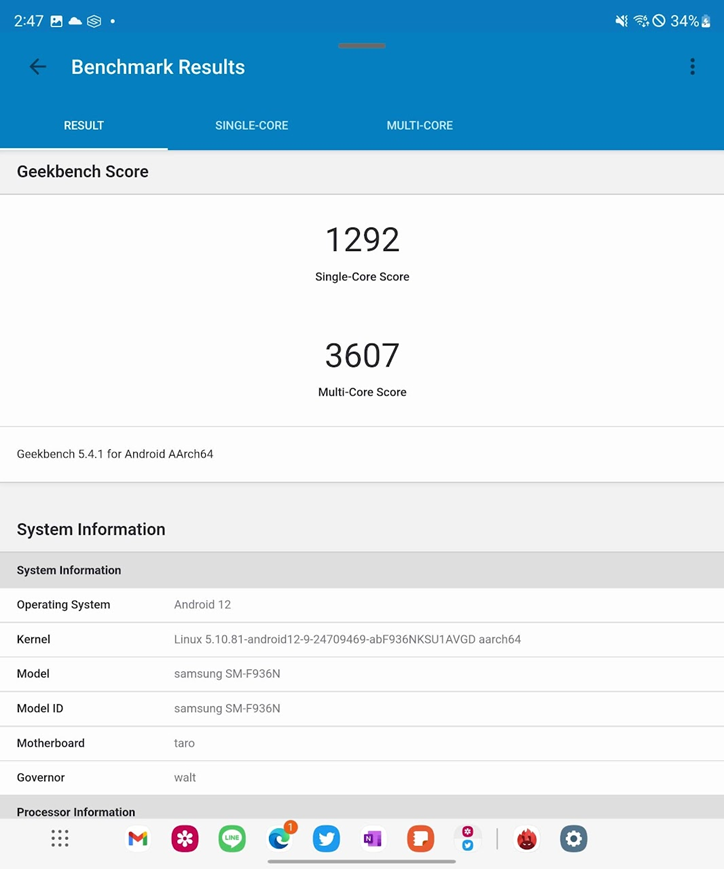724x869 pixels.
Task: Open the LINE messenger app
Action: point(232,839)
